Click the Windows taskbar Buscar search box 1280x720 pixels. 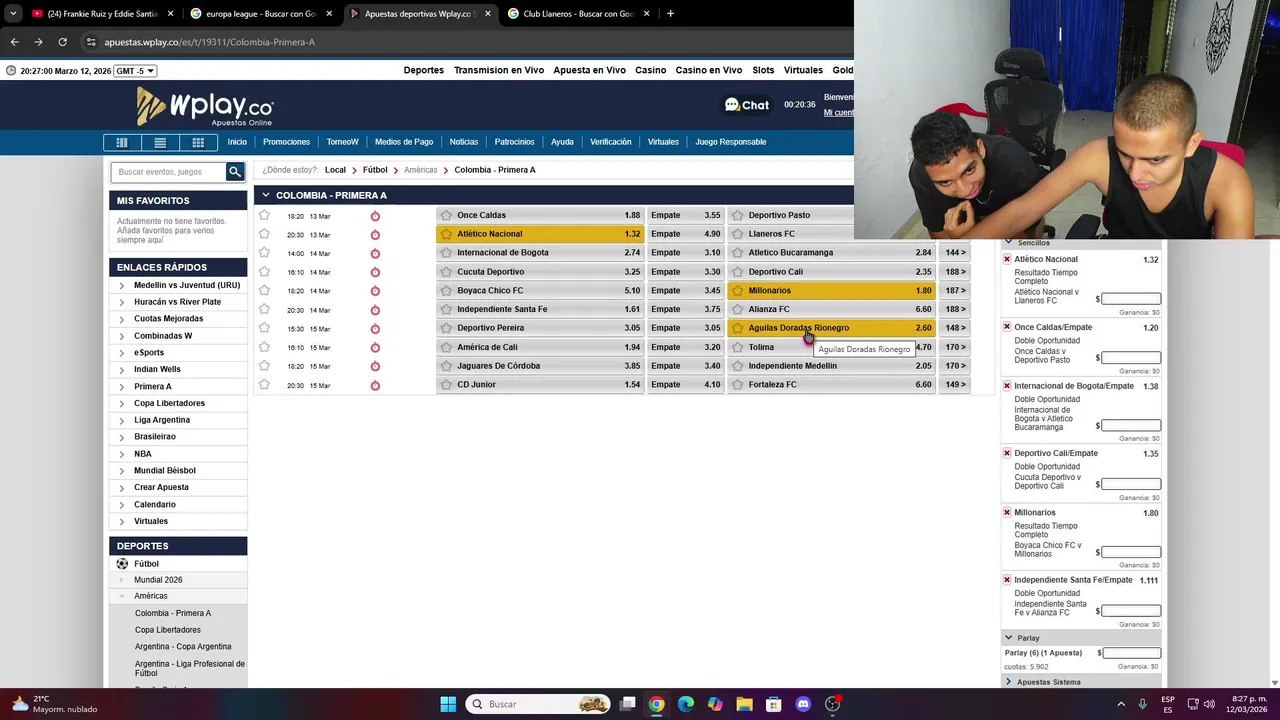point(539,704)
